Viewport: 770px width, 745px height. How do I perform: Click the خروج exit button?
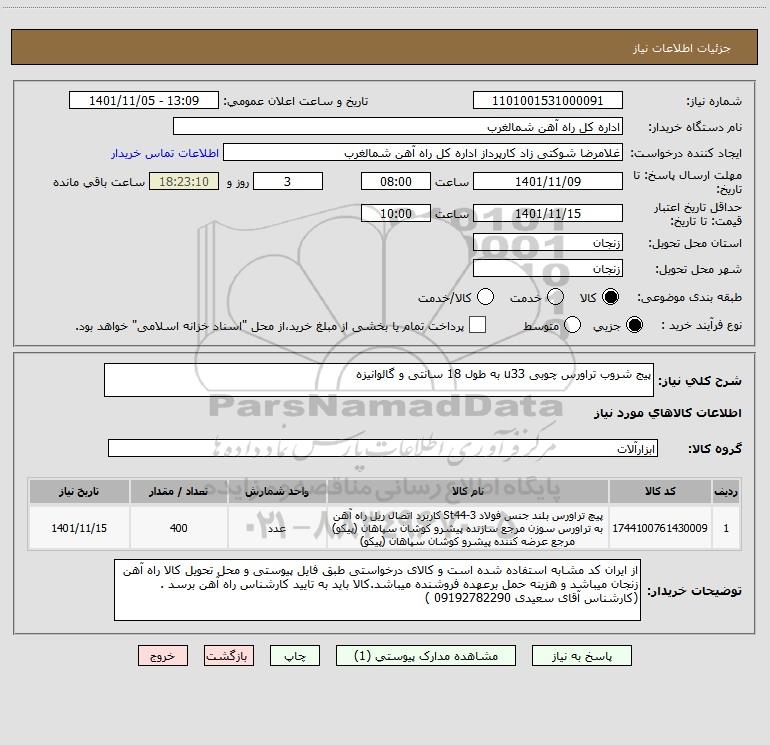163,656
